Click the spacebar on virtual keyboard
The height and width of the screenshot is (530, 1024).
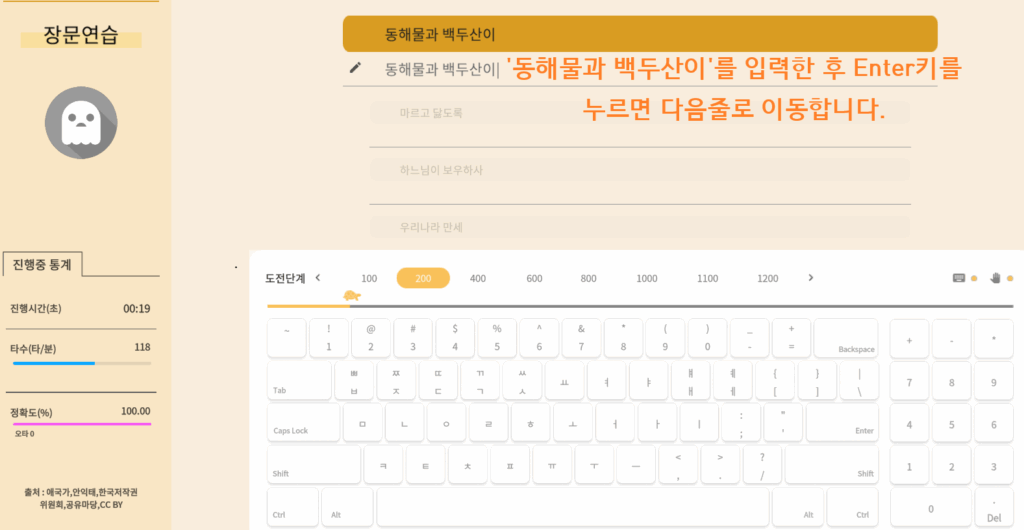tap(573, 507)
